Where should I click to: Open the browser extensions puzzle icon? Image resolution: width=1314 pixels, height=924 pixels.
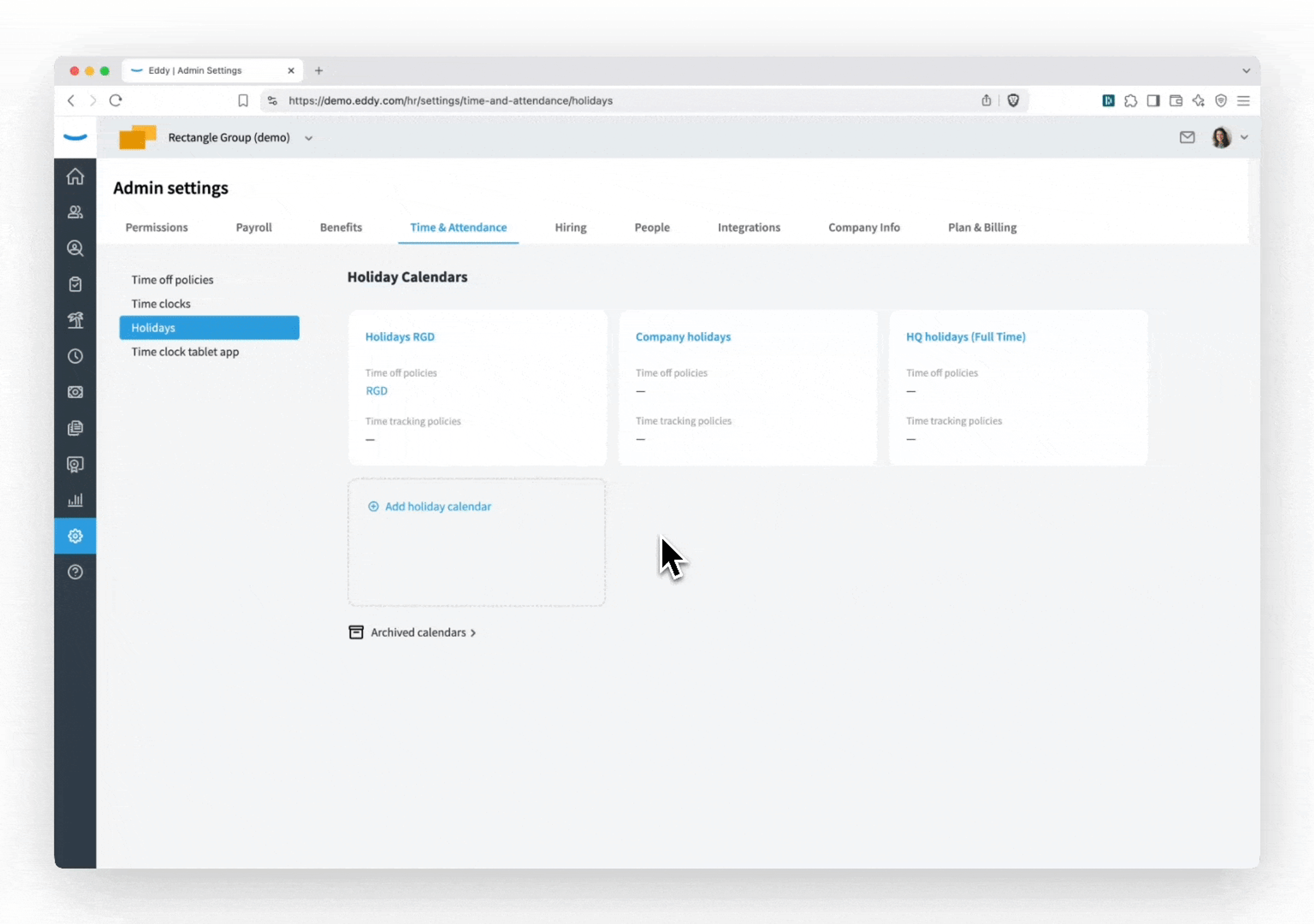tap(1131, 101)
